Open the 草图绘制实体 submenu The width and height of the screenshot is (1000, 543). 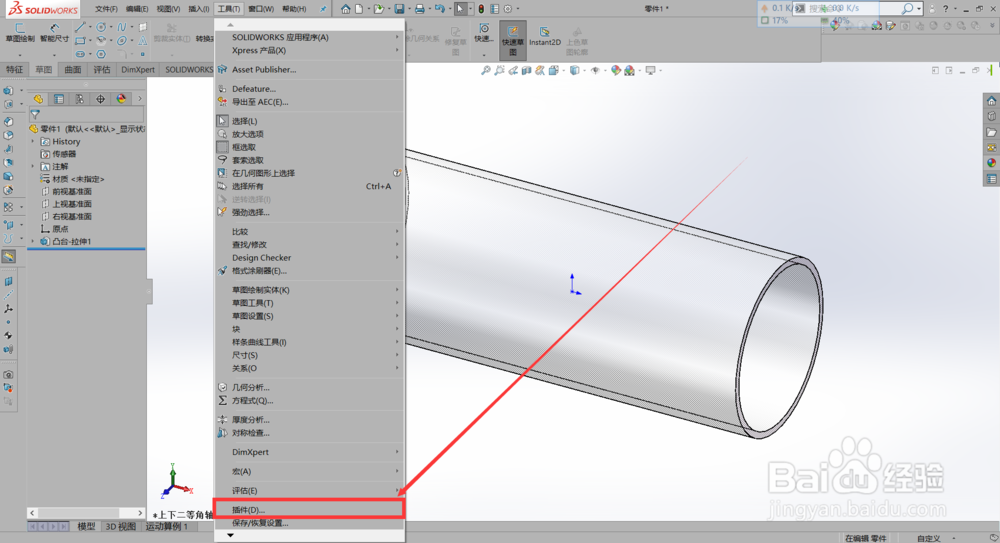click(309, 290)
